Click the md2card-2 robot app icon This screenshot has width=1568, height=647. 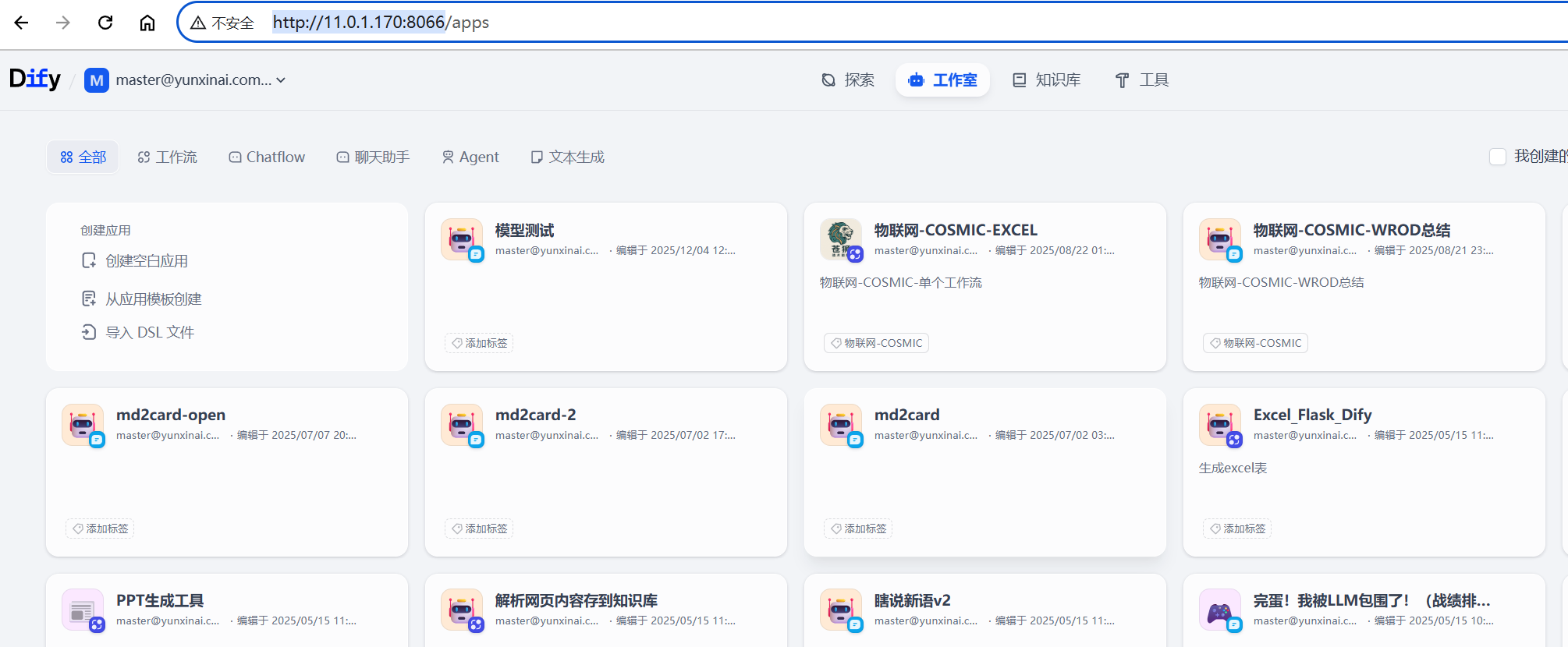(x=461, y=425)
